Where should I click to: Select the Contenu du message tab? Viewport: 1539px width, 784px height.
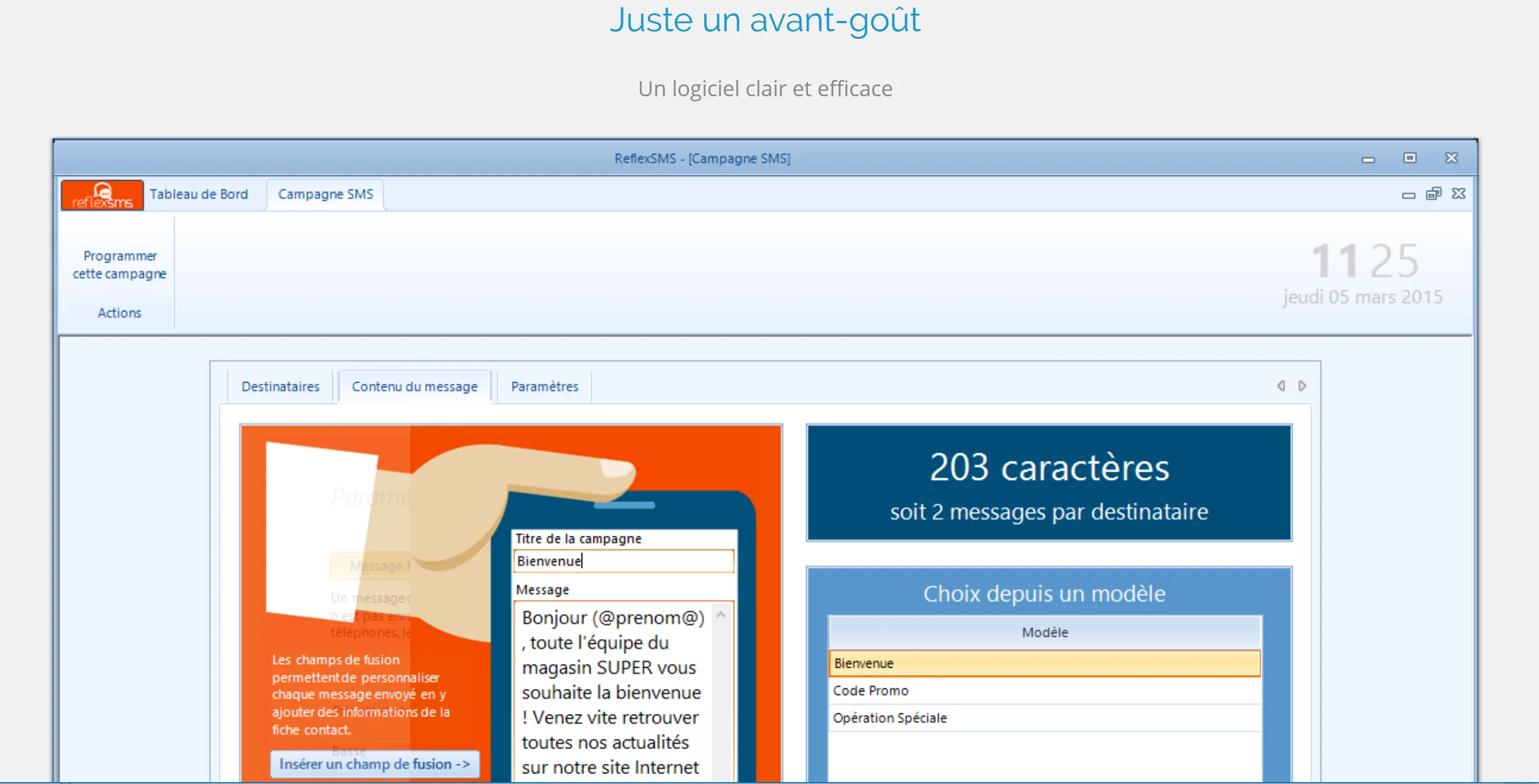(415, 386)
